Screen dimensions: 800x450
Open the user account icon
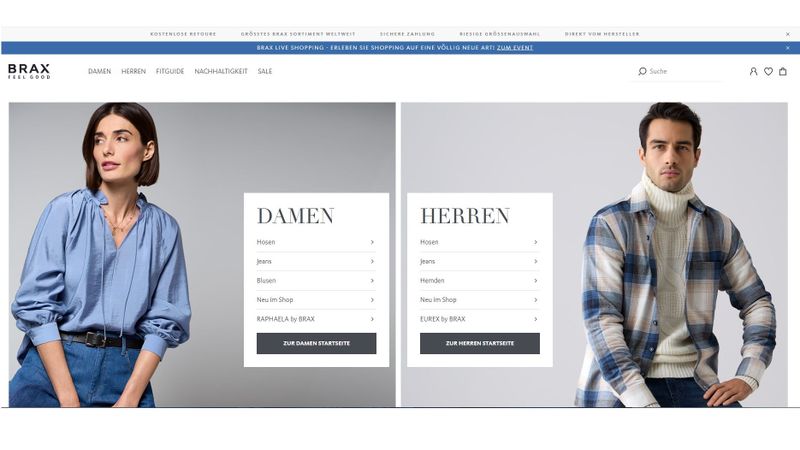coord(753,71)
